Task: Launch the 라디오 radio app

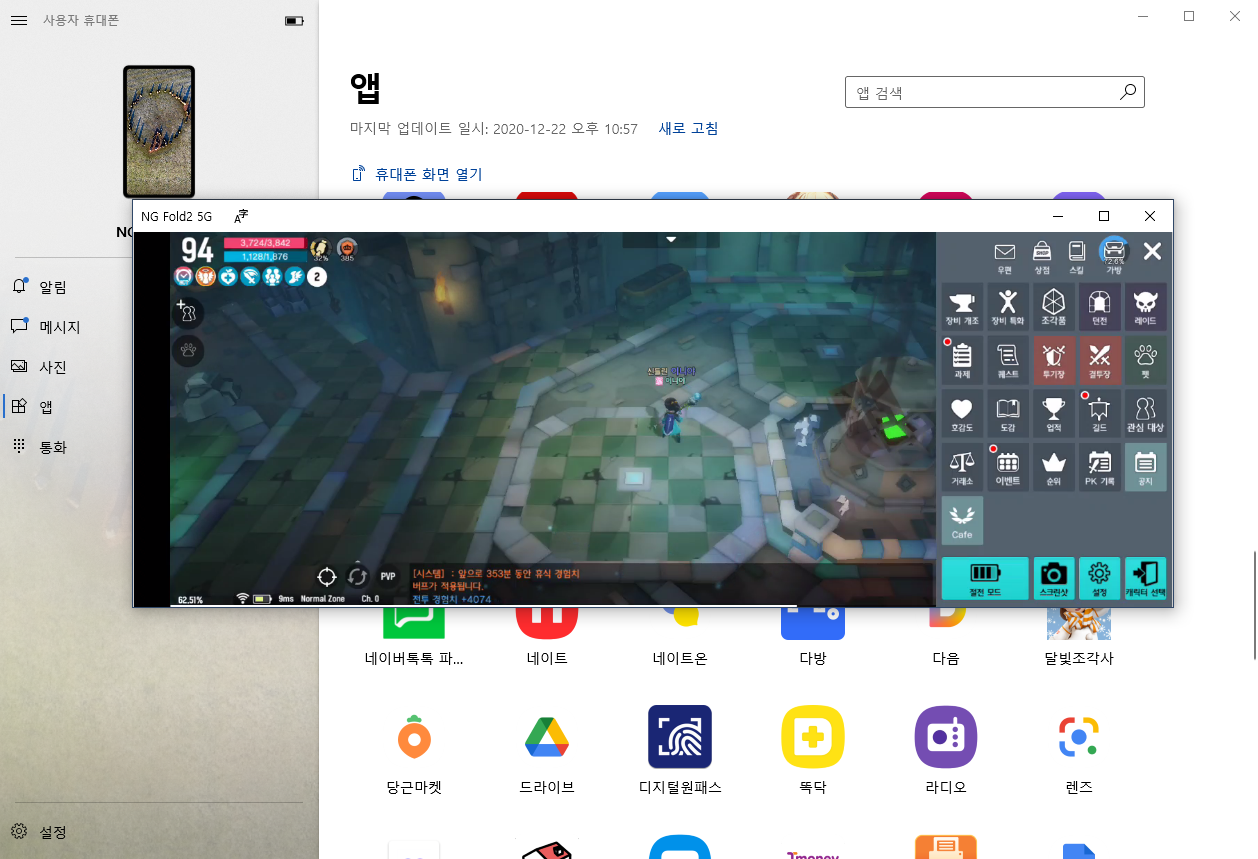Action: [x=946, y=750]
